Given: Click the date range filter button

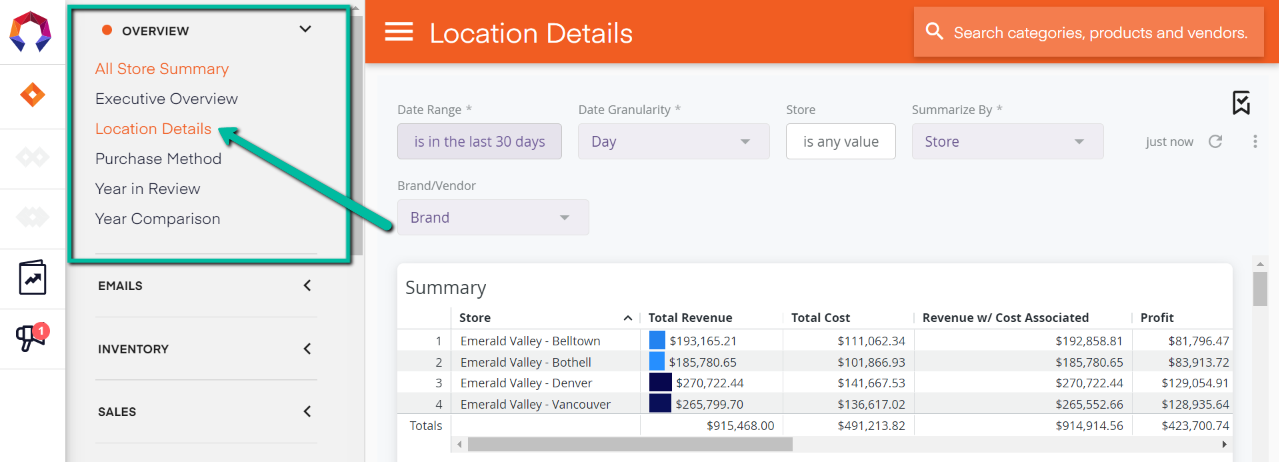Looking at the screenshot, I should pos(479,142).
